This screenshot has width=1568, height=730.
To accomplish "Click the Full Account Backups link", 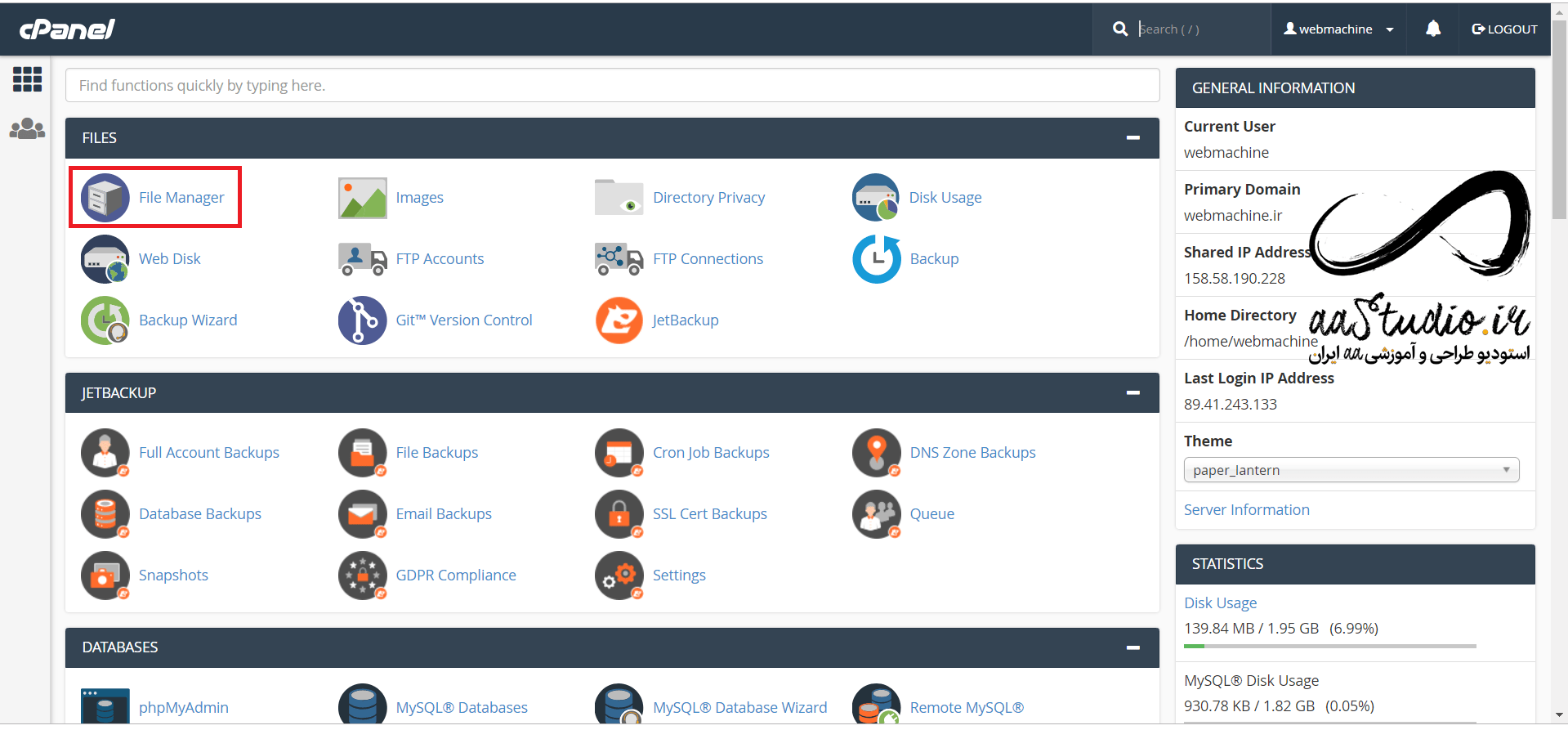I will coord(209,453).
